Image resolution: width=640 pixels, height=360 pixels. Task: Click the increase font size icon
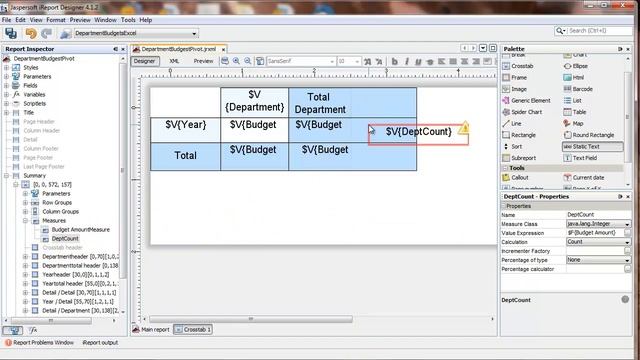(x=368, y=61)
